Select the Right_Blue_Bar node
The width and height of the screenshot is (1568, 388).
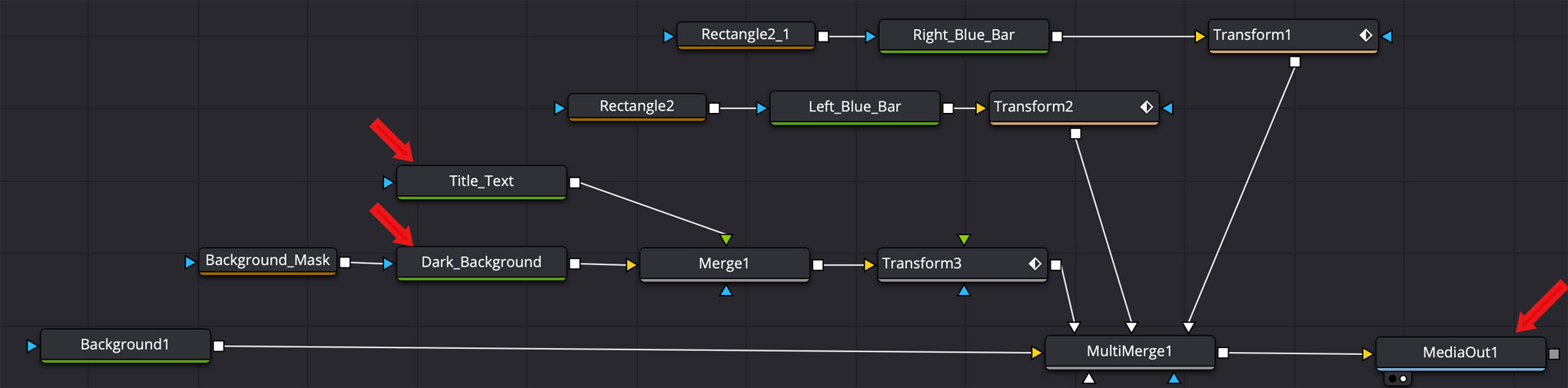tap(963, 35)
